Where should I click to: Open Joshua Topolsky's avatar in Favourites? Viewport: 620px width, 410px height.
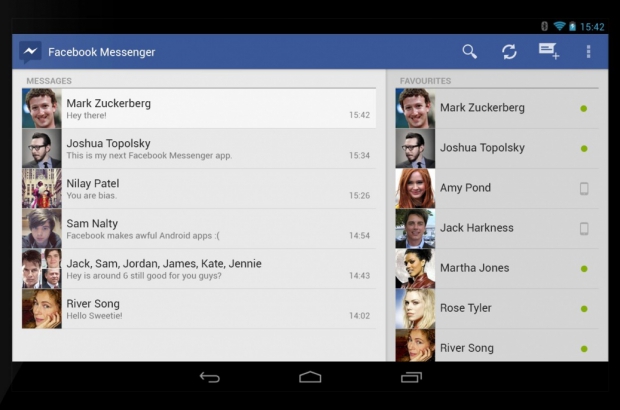coord(415,148)
